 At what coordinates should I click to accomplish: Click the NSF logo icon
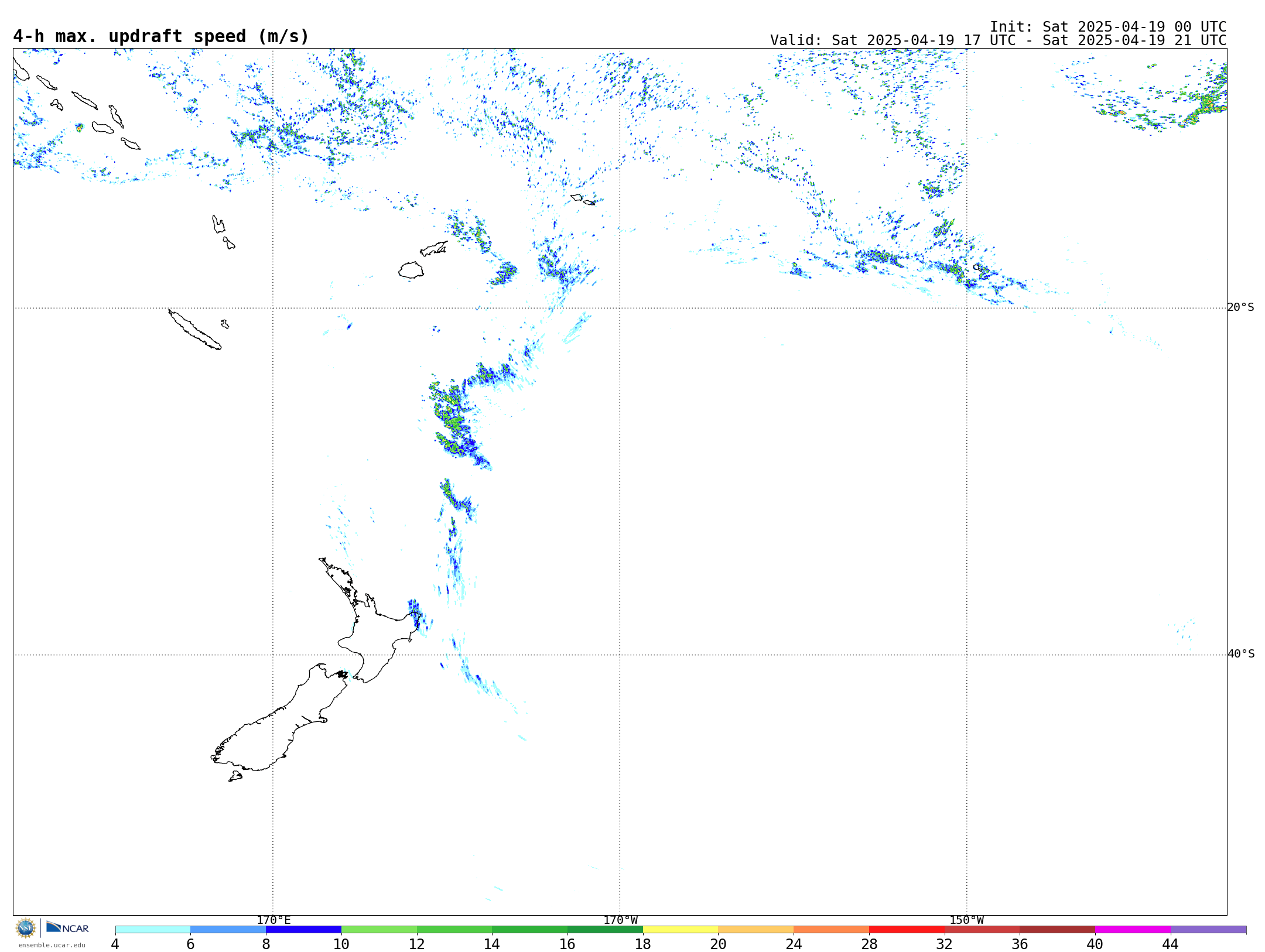coord(26,928)
